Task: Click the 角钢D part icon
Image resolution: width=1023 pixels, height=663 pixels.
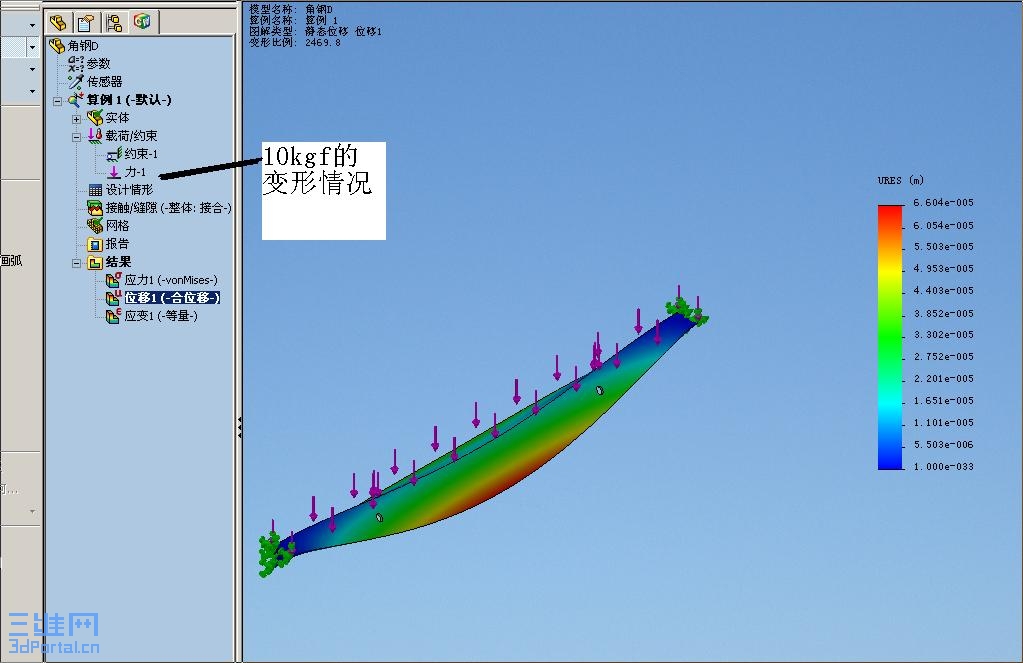Action: [57, 46]
